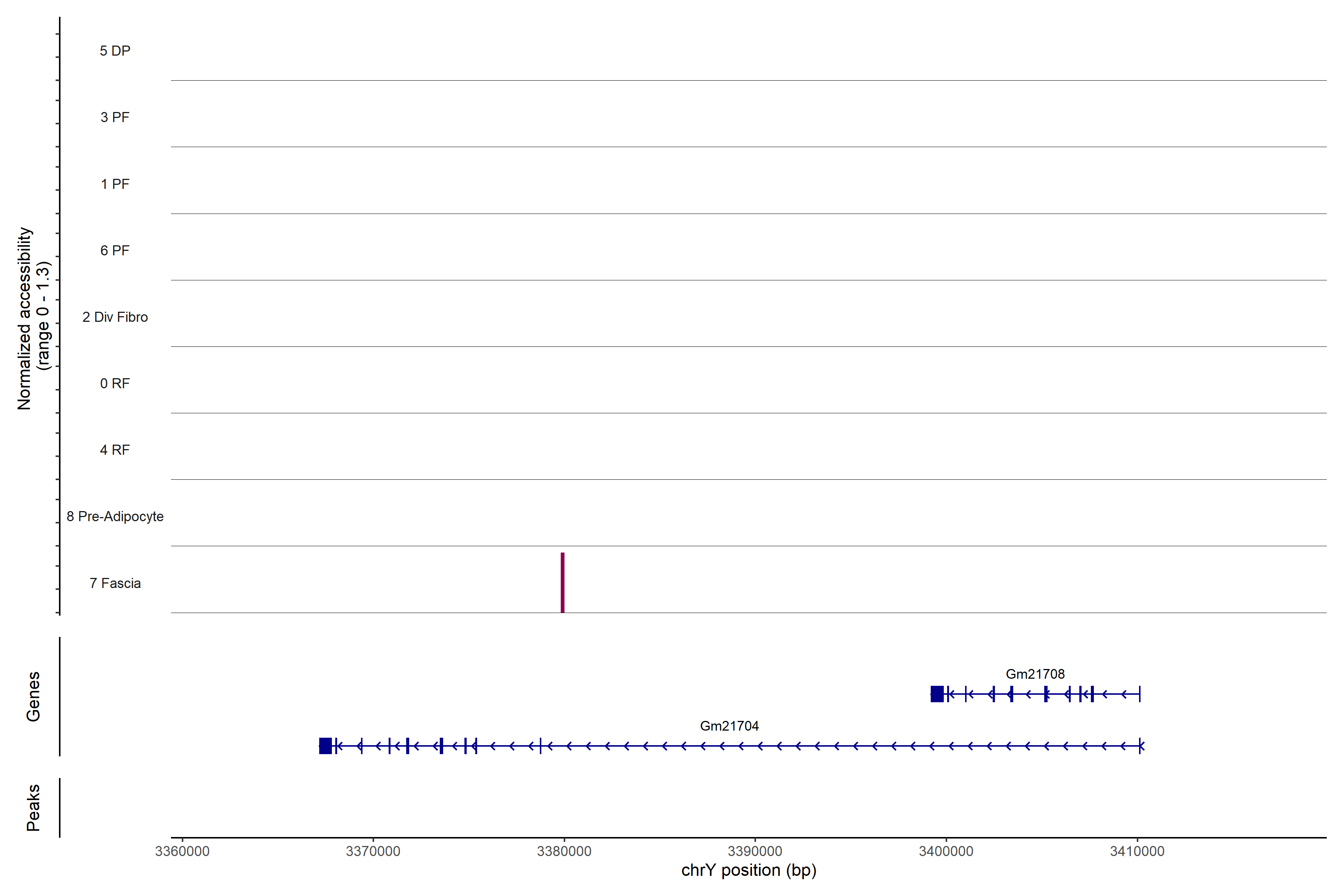Select the 0 RF track label
Screen dimensions: 1344x896
(x=115, y=383)
